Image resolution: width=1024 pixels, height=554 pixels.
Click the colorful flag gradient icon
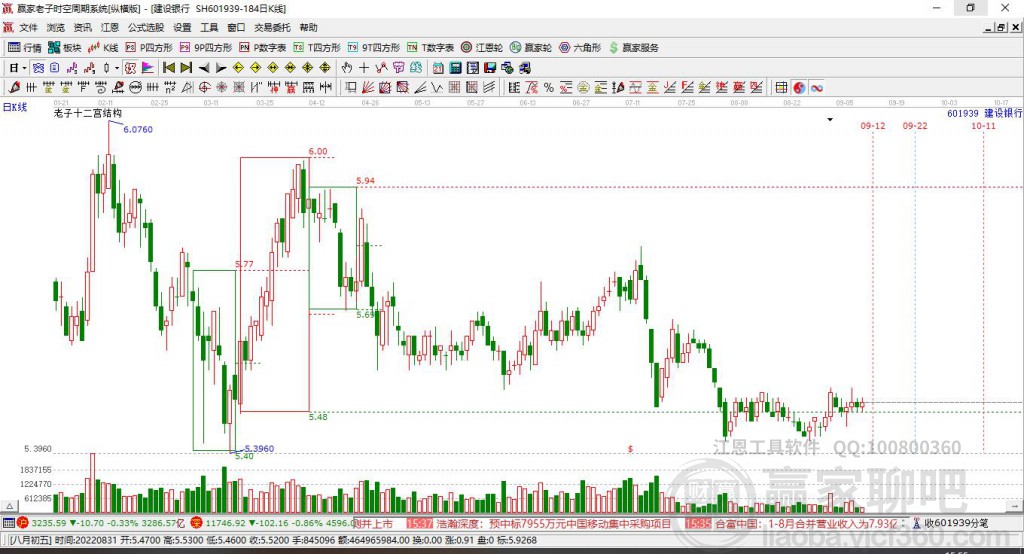(148, 68)
